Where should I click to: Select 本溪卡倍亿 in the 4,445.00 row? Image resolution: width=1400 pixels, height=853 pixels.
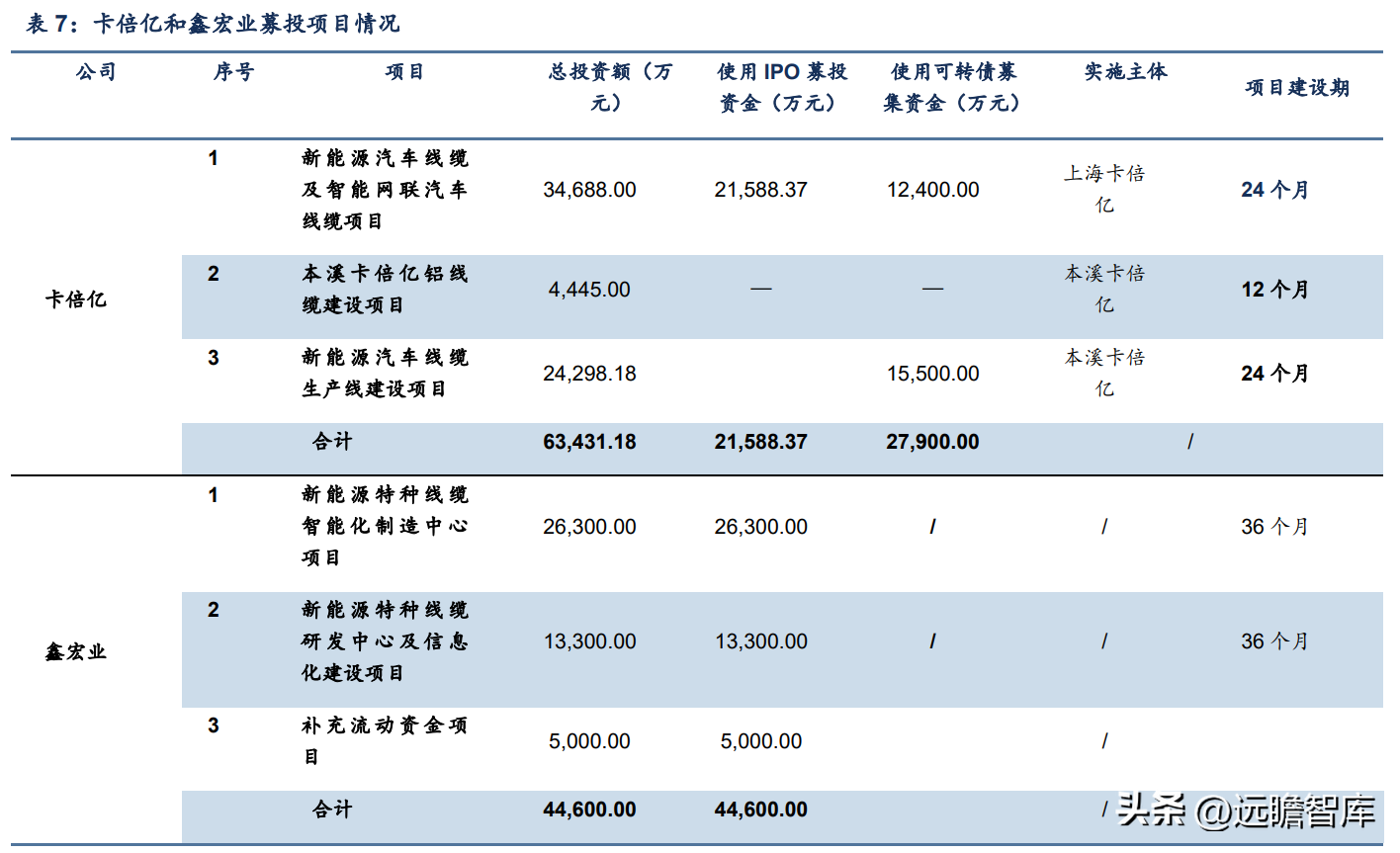coord(1104,289)
